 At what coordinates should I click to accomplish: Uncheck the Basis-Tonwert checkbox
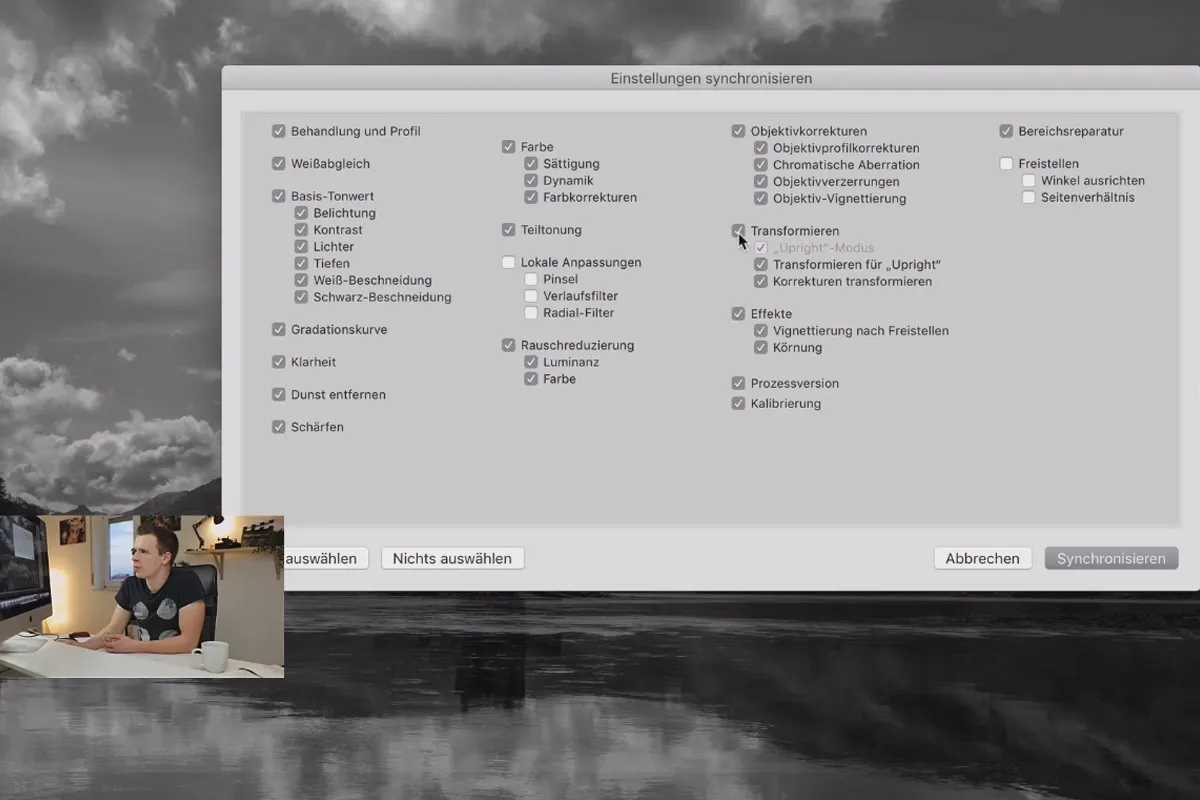point(279,196)
